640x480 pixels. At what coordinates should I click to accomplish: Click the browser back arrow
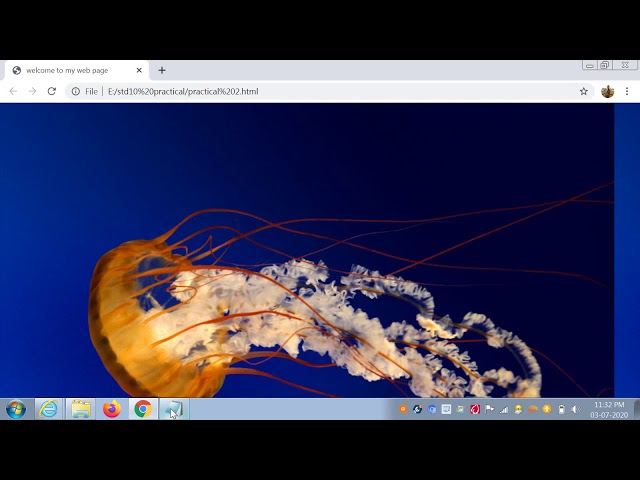coord(13,91)
